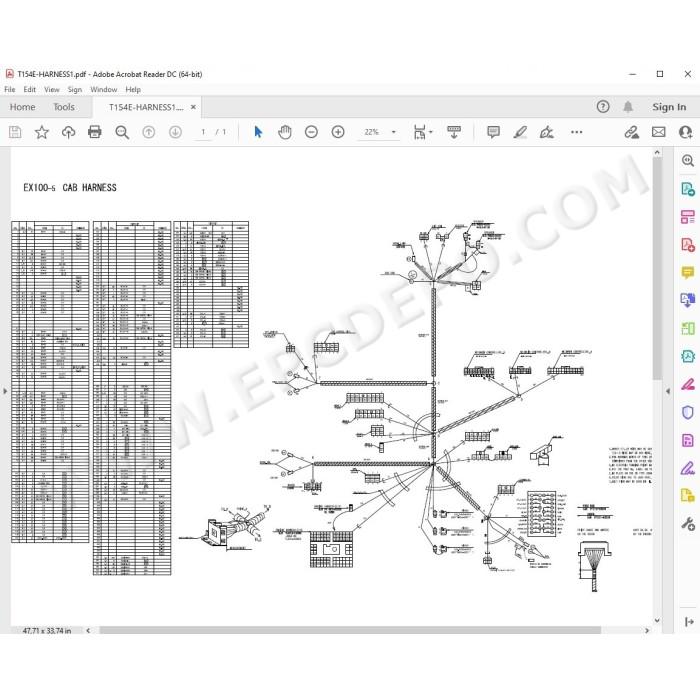The image size is (700, 700).
Task: Share a link to the file icon
Action: tap(631, 132)
